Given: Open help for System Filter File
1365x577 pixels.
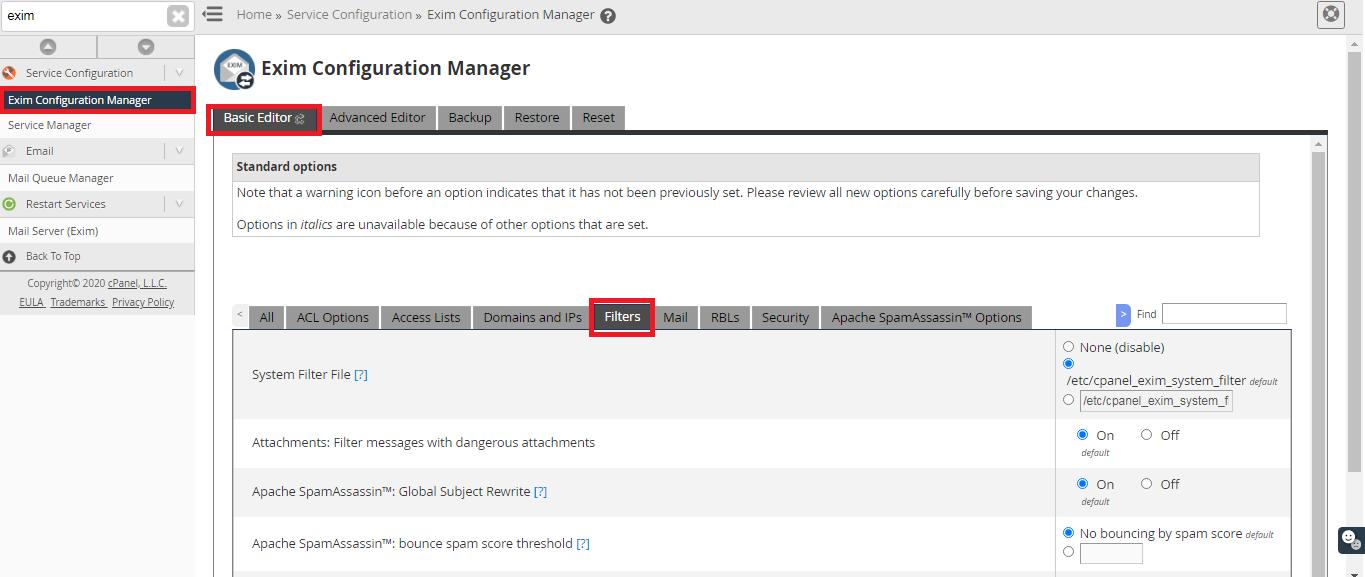Looking at the screenshot, I should point(361,375).
